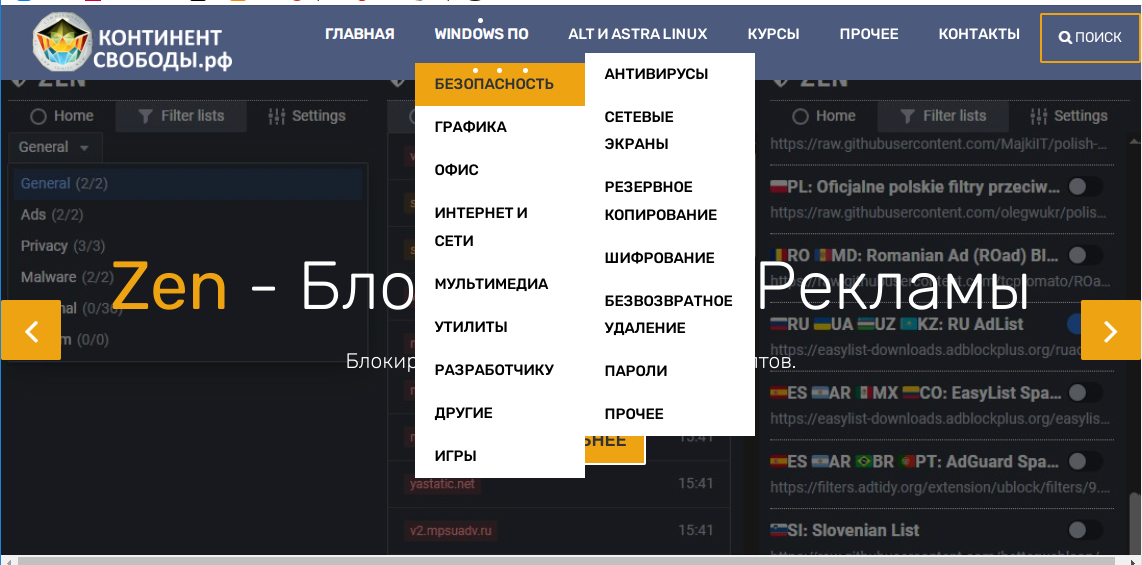Switch to right Filter lists tab
Screen dimensions: 1142x565
click(943, 116)
